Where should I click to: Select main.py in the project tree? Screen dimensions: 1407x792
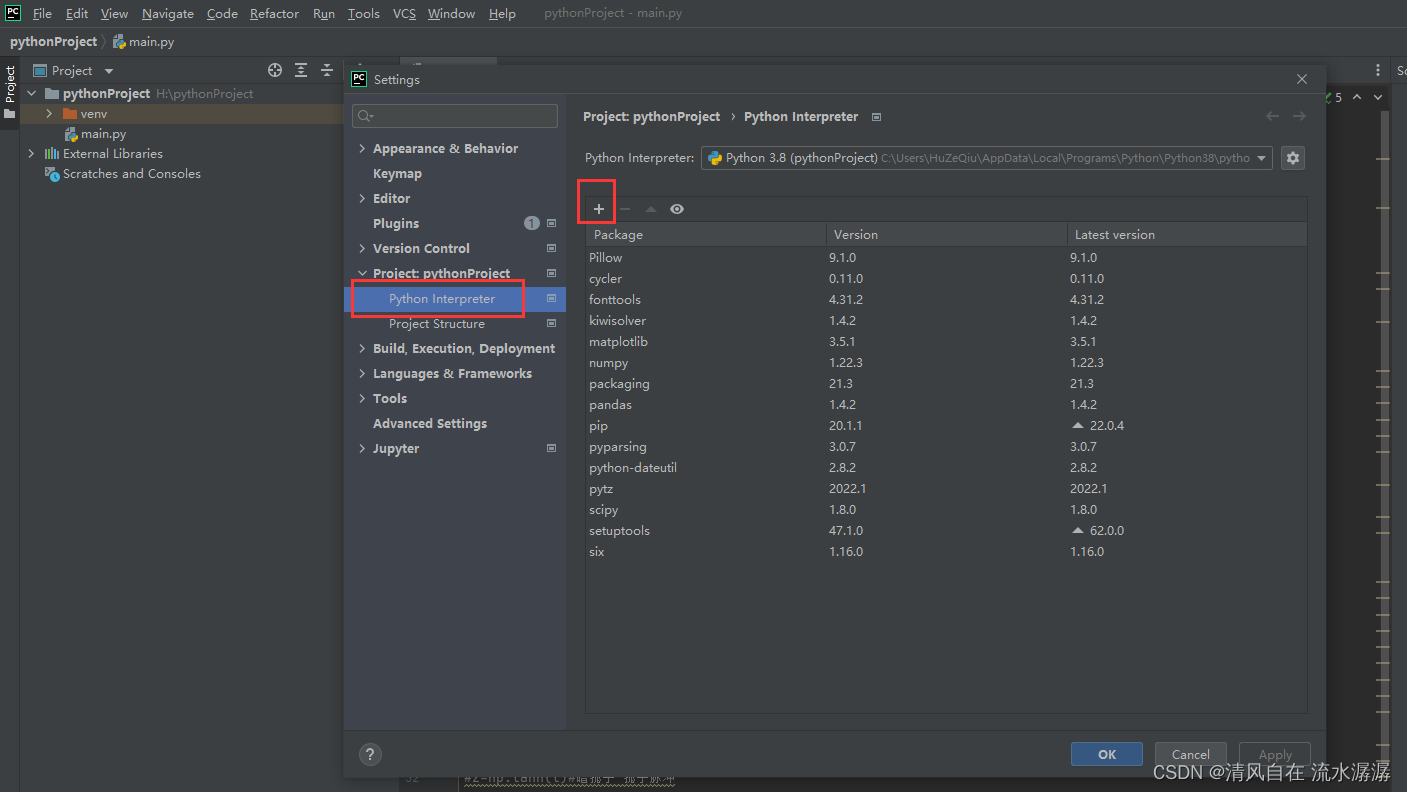[x=103, y=134]
